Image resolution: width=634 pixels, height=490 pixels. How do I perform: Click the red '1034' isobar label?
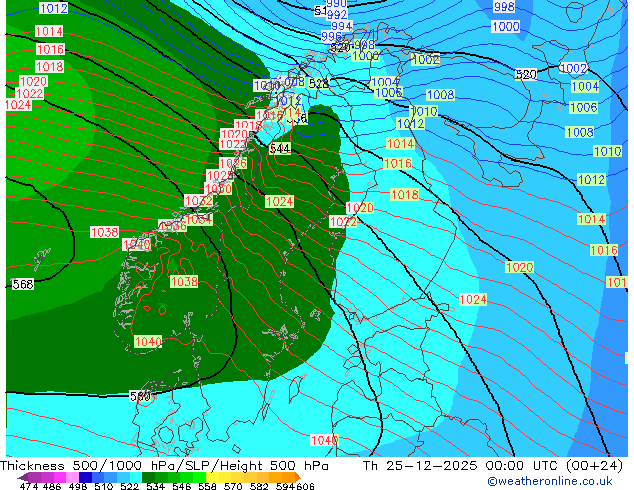(199, 220)
